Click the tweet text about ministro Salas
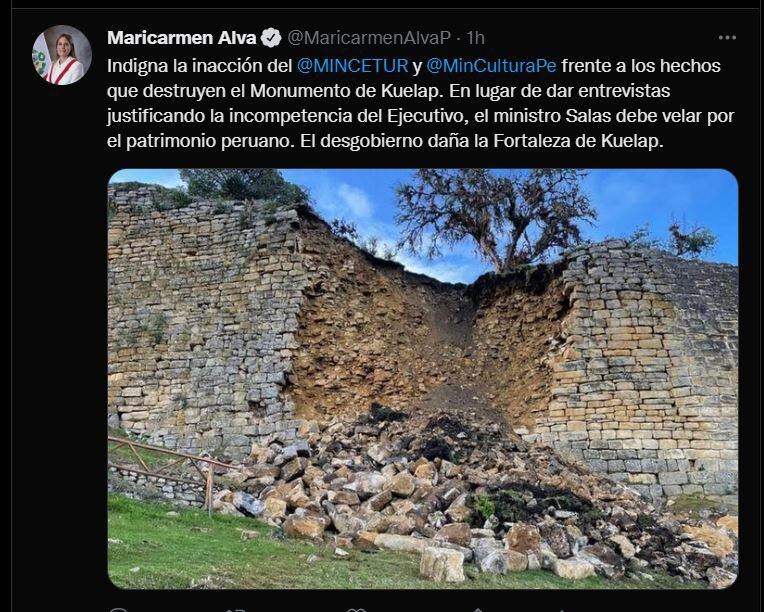 point(421,103)
